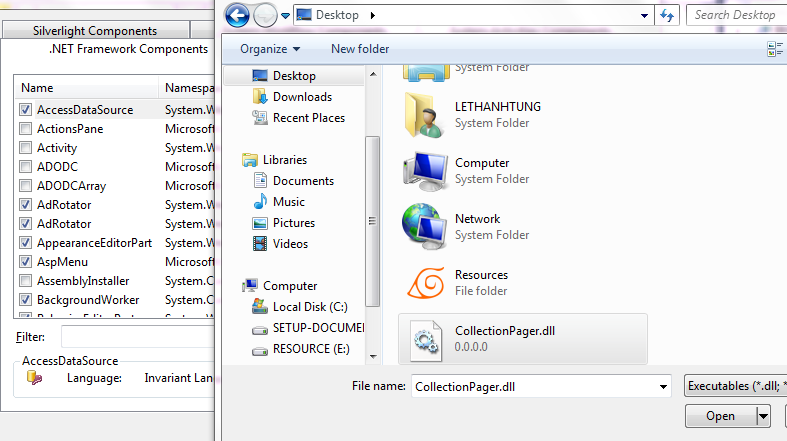Uncheck the AspMenu checkbox

point(26,262)
